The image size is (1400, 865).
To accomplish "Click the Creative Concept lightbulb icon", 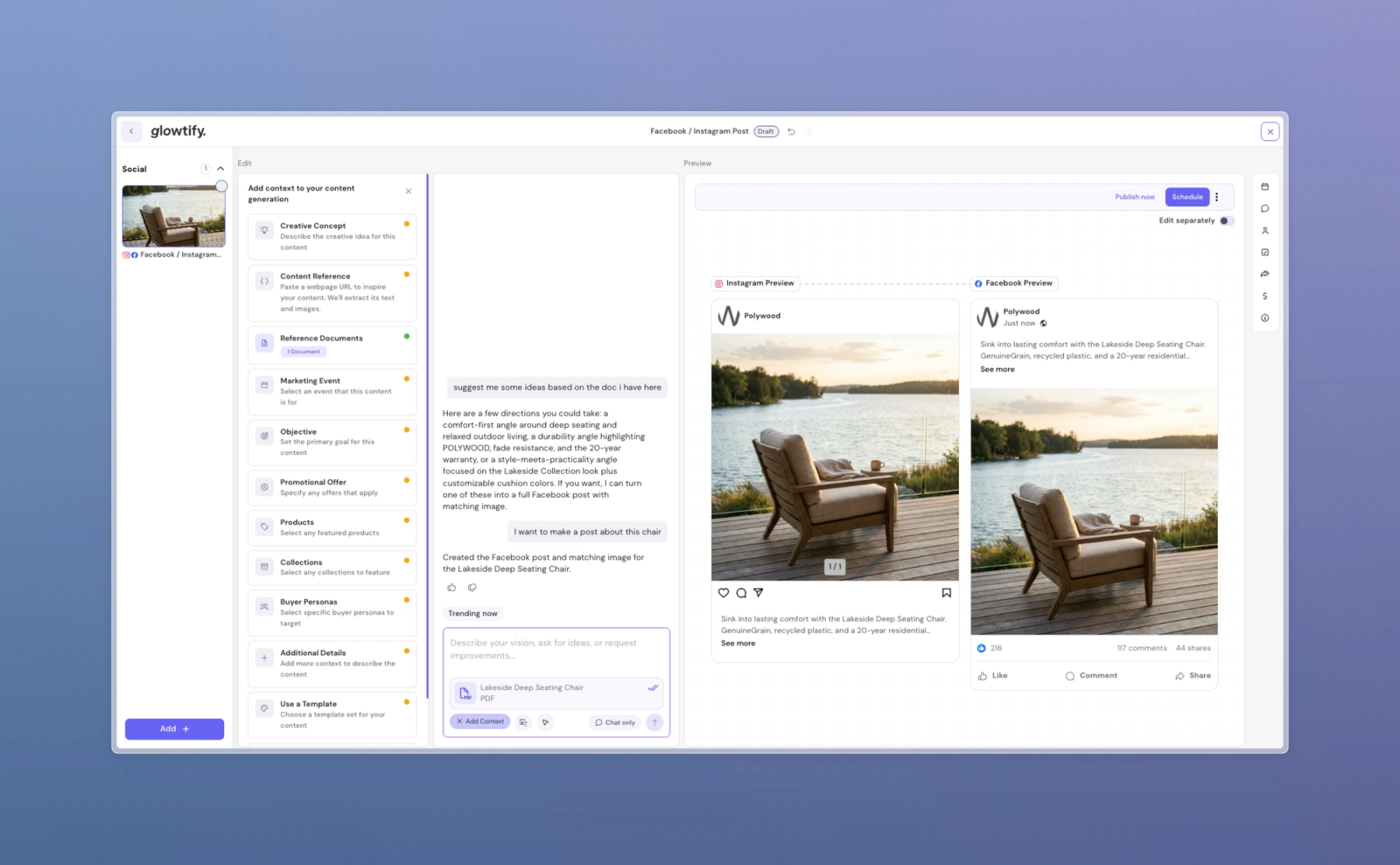I will (x=264, y=230).
